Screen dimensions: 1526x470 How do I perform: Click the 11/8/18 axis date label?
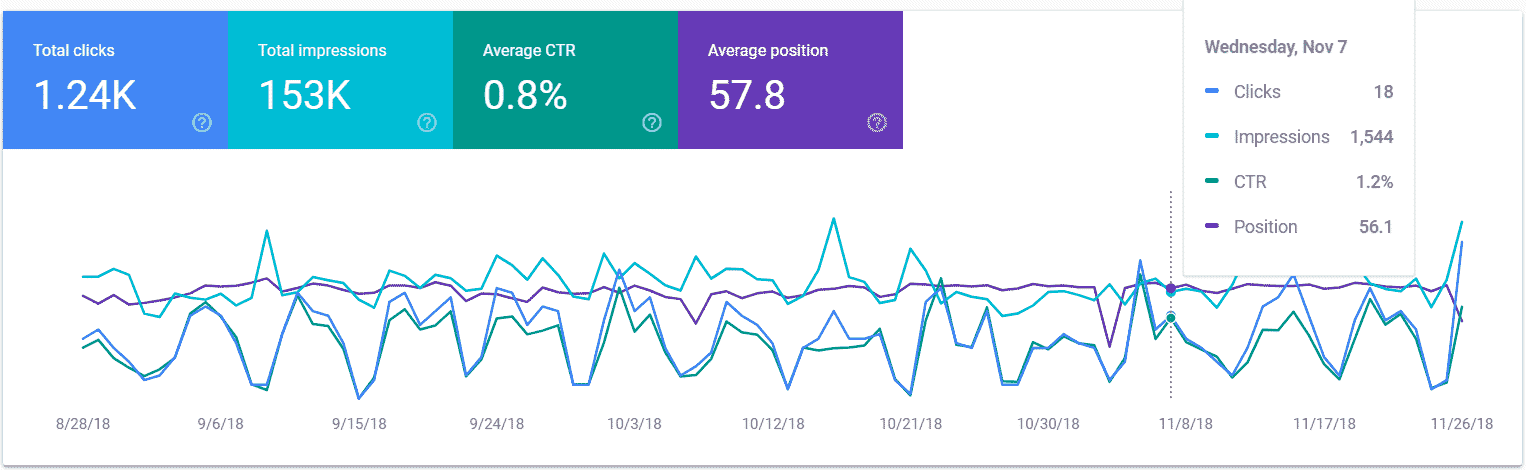click(x=1186, y=424)
